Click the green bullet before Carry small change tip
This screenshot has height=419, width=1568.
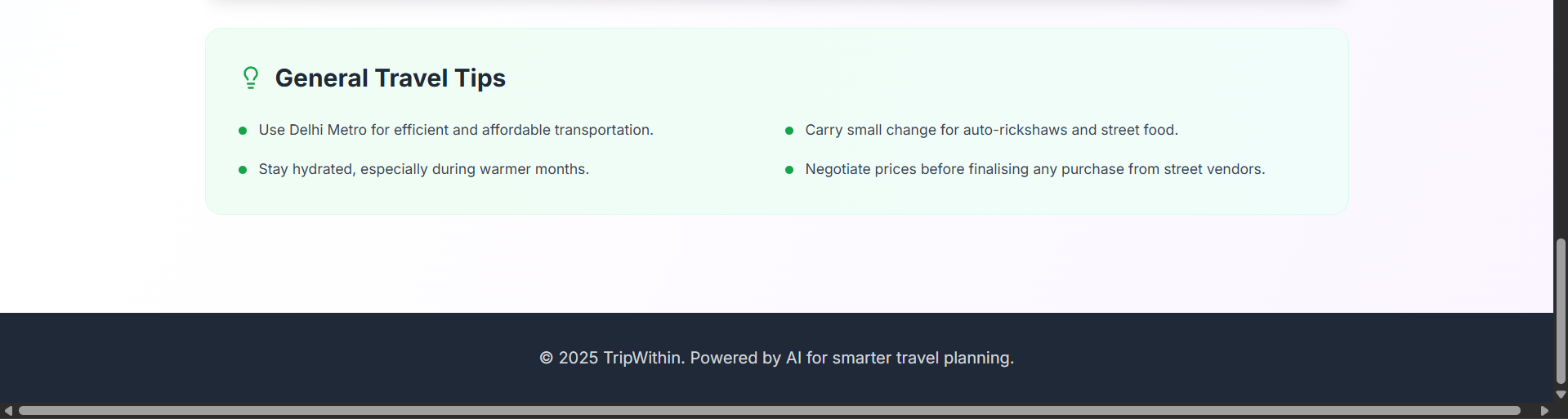tap(789, 131)
